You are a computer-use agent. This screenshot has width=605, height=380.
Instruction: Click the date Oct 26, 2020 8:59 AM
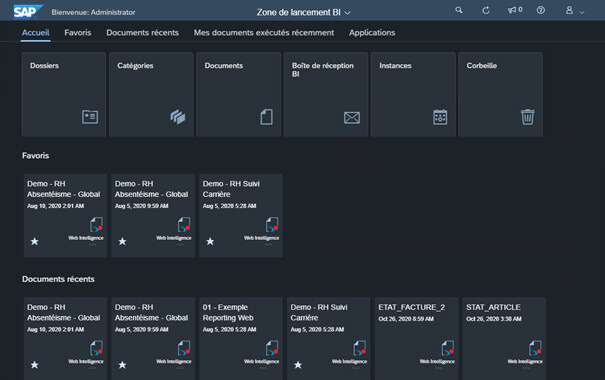point(406,319)
